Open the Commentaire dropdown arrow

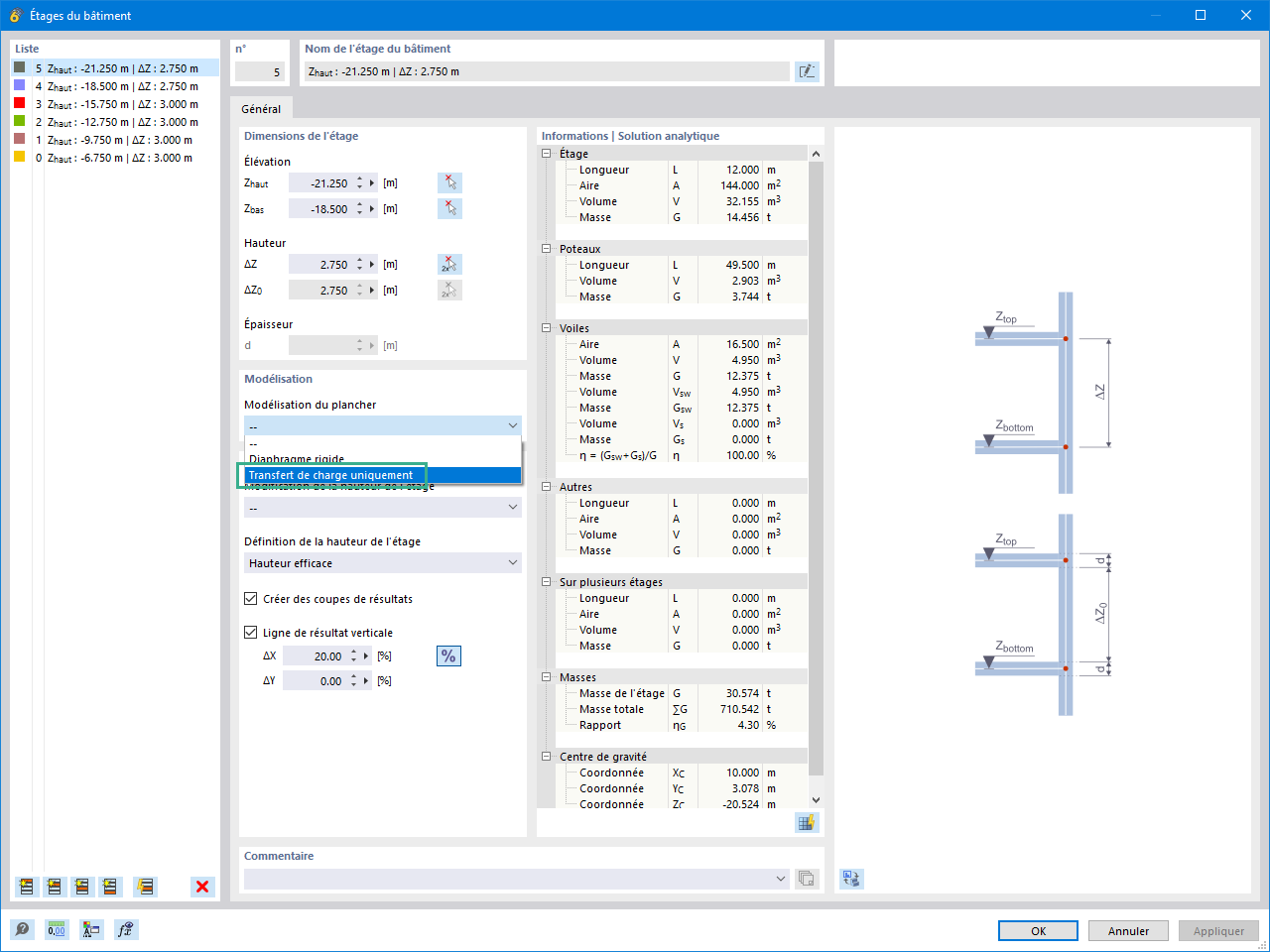pyautogui.click(x=781, y=879)
